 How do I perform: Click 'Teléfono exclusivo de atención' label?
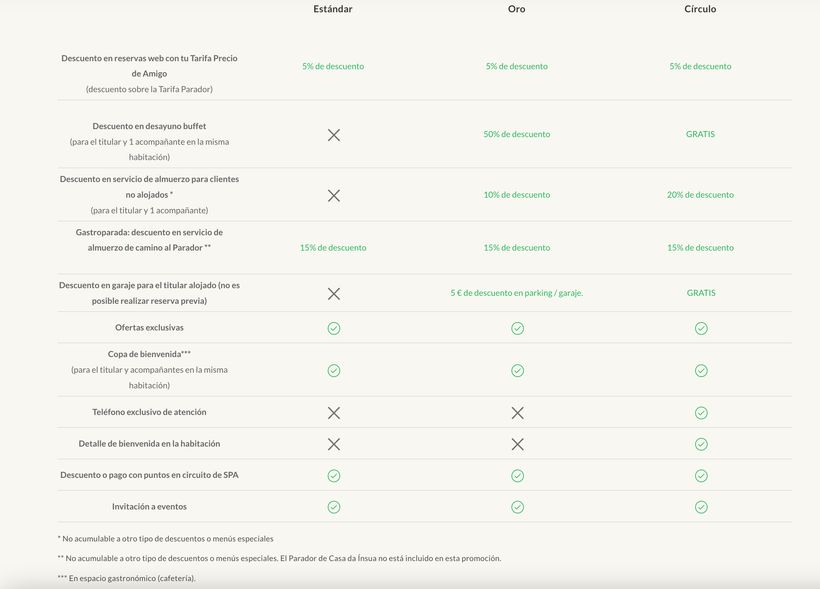149,412
